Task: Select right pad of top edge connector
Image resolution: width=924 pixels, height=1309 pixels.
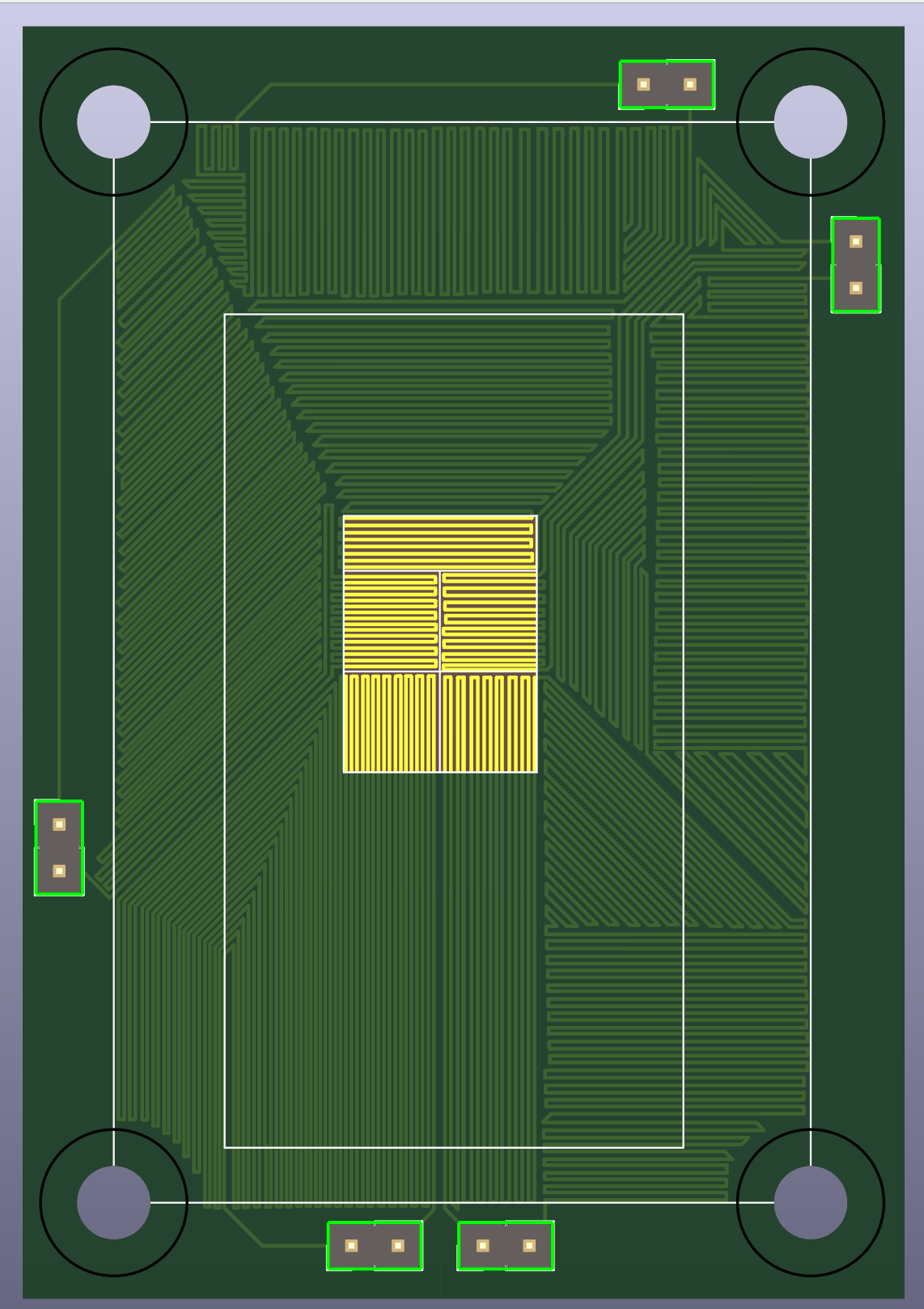Action: (x=690, y=84)
